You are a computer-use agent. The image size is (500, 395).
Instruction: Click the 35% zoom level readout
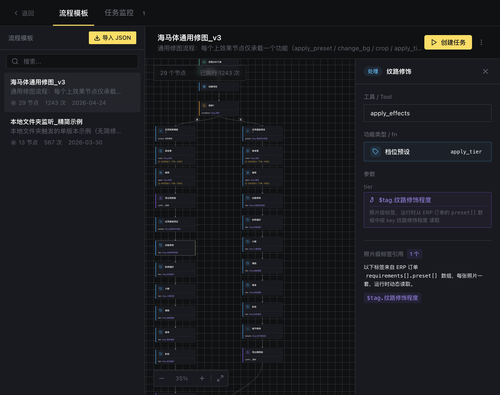pos(182,378)
